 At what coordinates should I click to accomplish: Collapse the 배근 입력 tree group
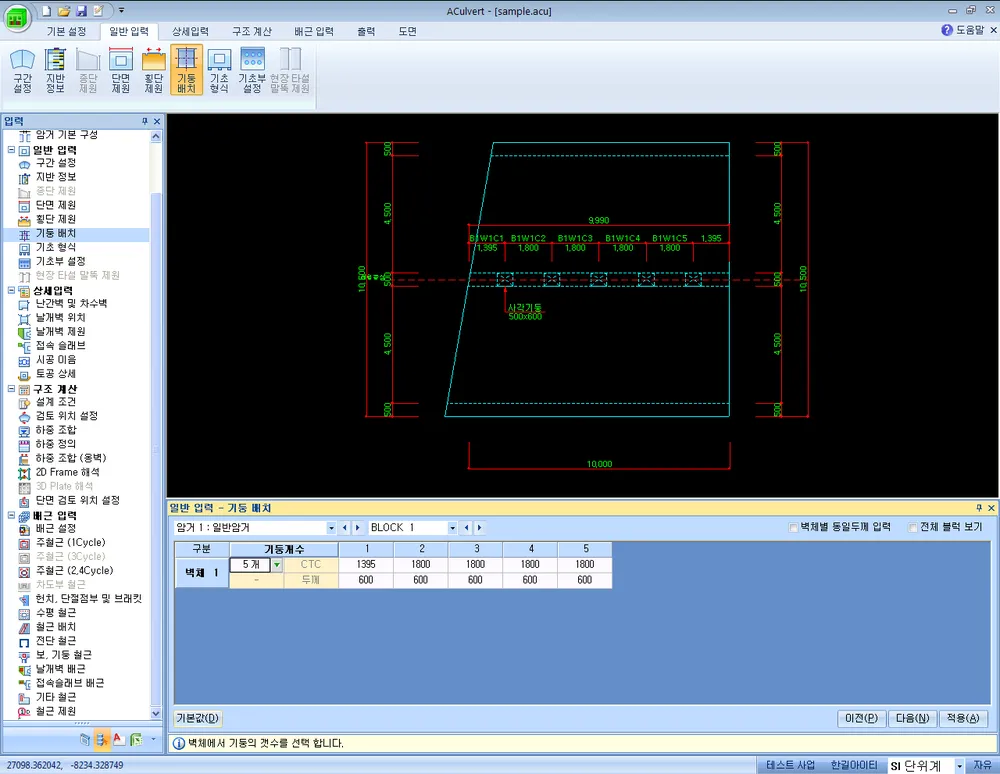pos(11,515)
